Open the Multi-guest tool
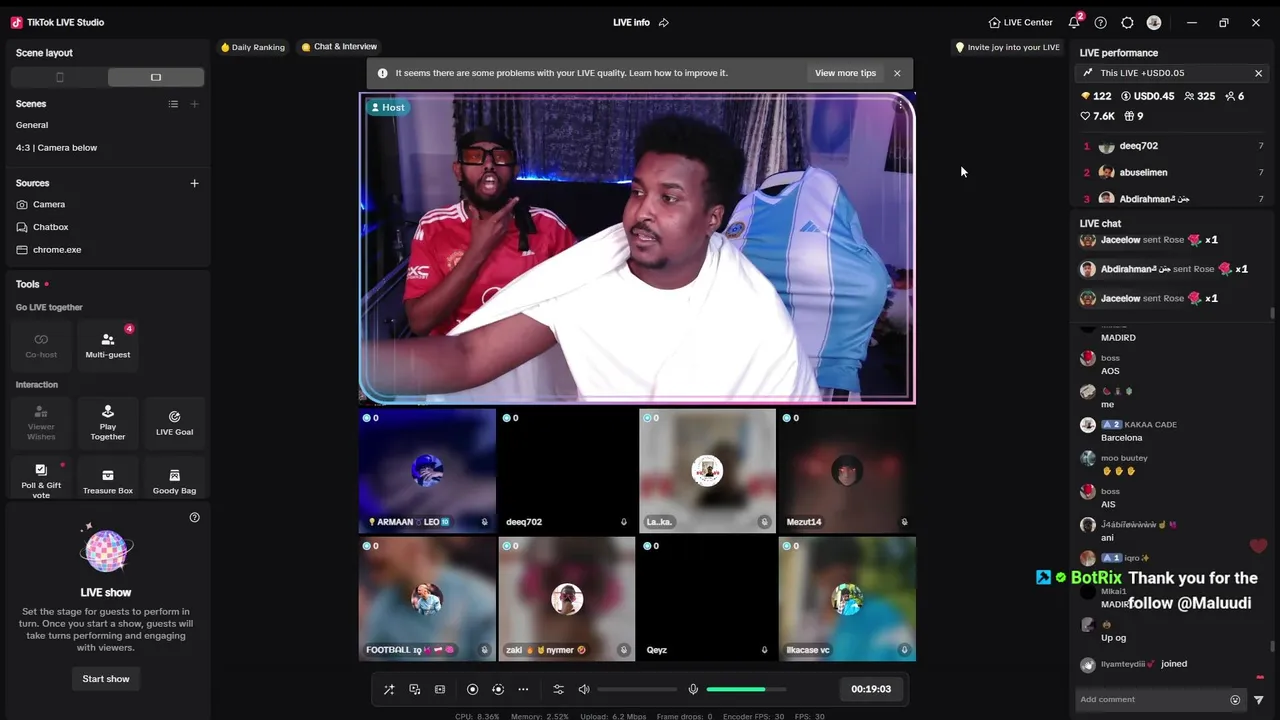Viewport: 1280px width, 720px height. (108, 345)
